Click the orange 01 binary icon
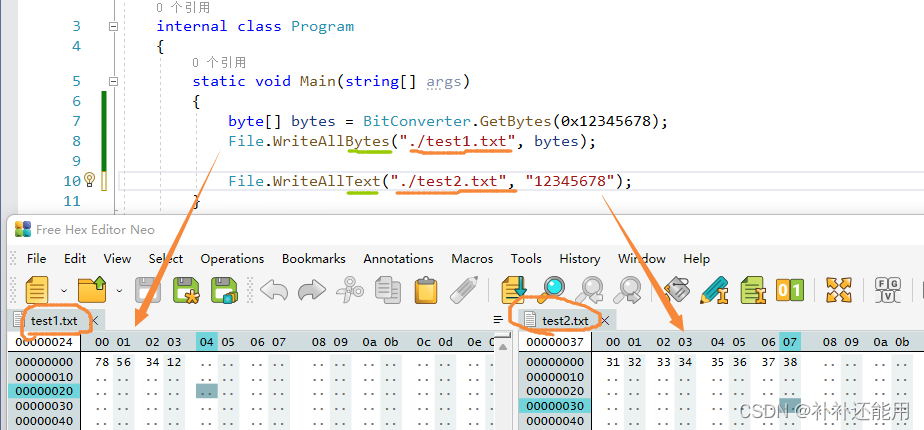Screen dimensions: 924x430 (x=790, y=290)
